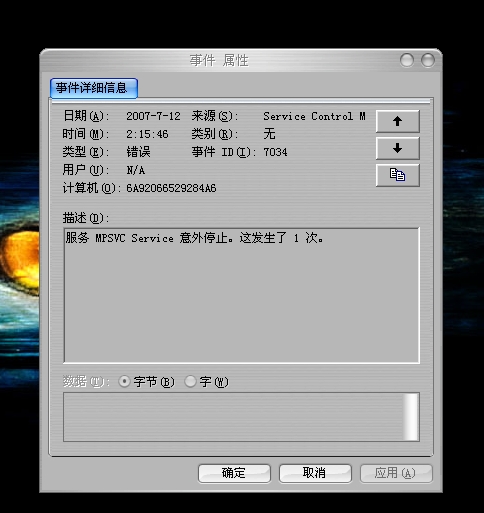Image resolution: width=484 pixels, height=513 pixels.
Task: Click the event ID value 7034
Action: [x=275, y=152]
